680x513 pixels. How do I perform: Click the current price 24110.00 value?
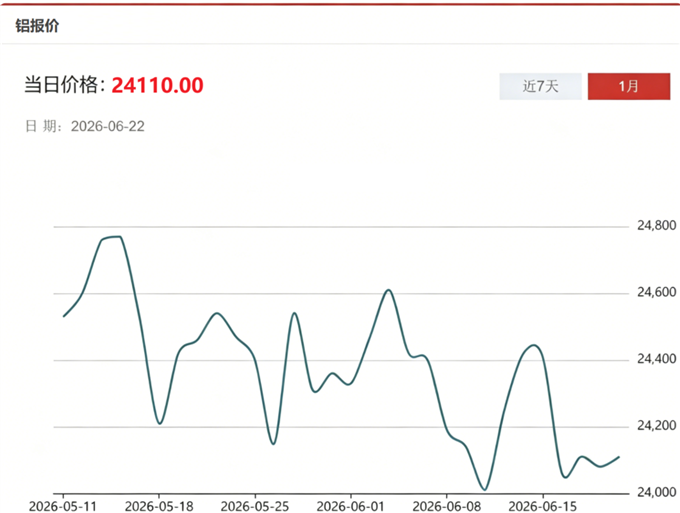(157, 85)
